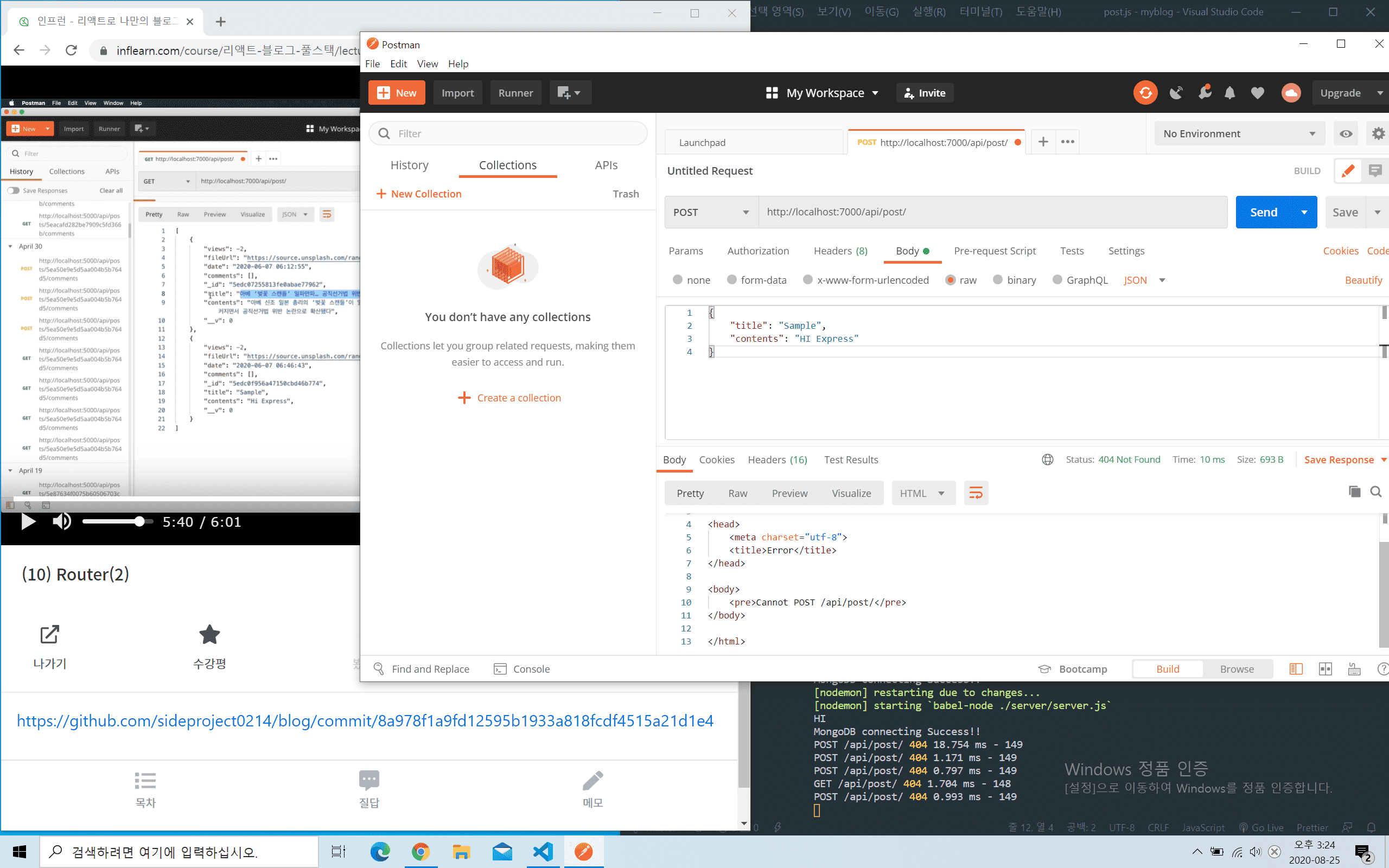
Task: Click the Postman sync icon
Action: pyautogui.click(x=1145, y=93)
